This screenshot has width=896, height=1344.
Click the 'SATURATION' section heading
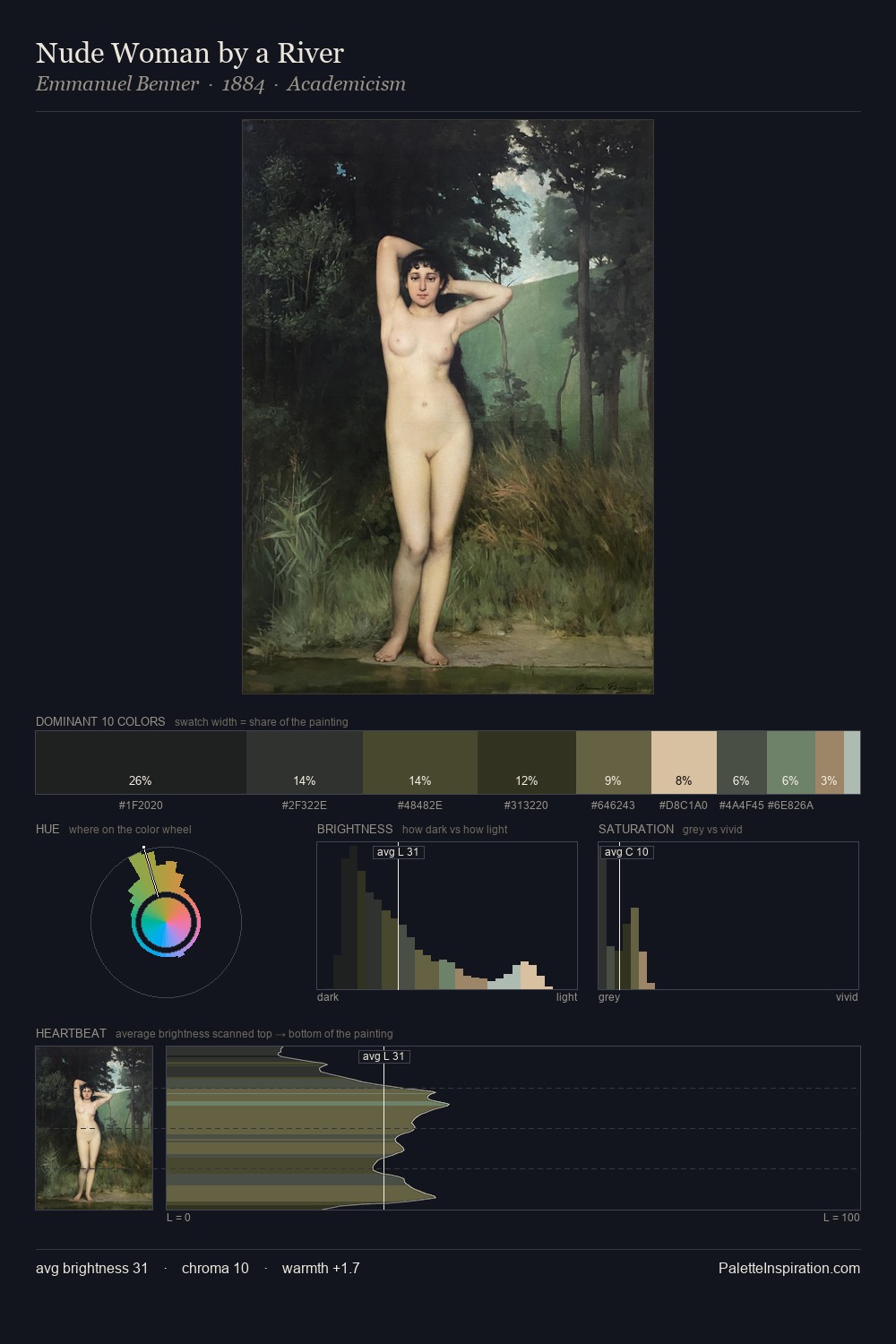click(636, 829)
